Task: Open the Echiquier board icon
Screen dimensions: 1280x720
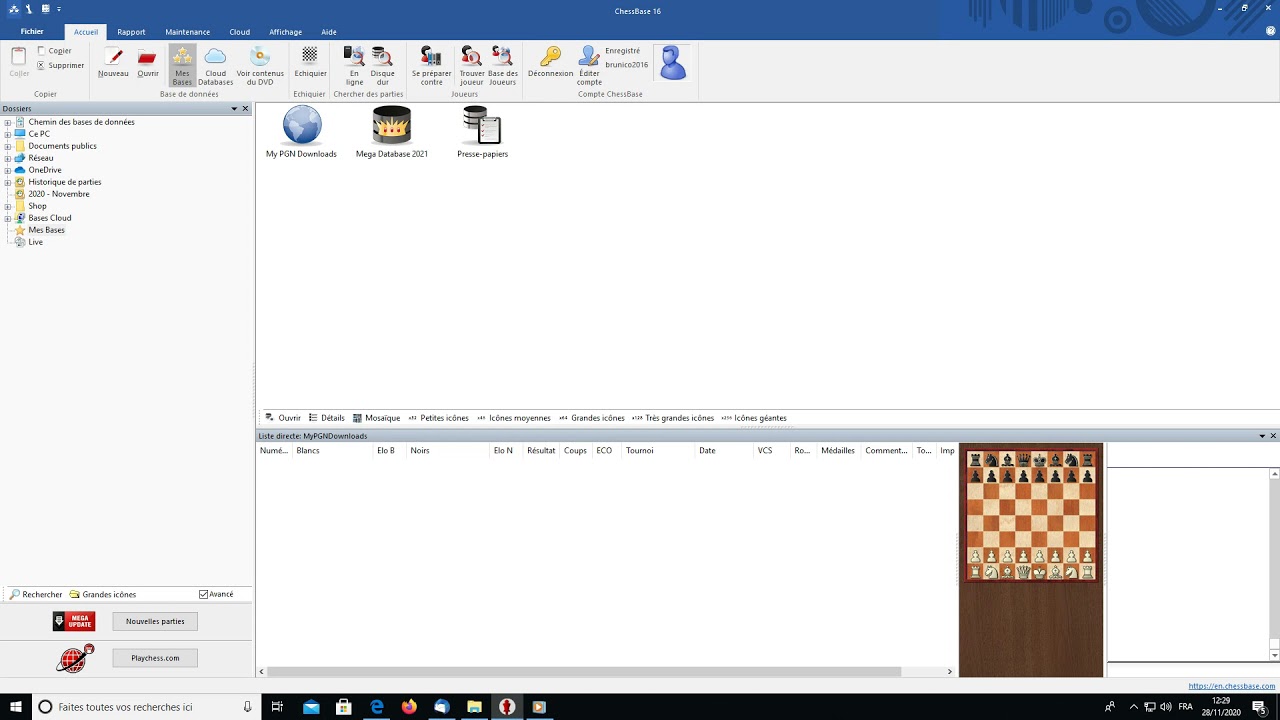Action: [x=310, y=62]
